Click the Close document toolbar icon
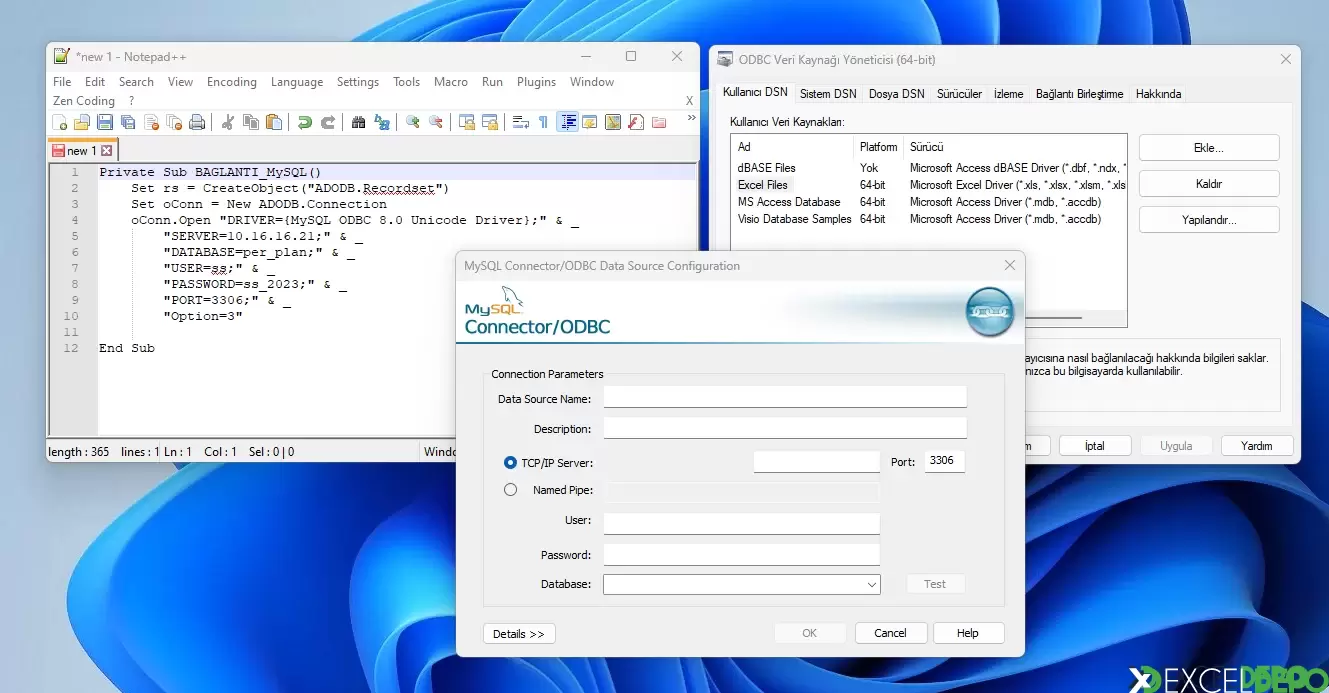Screen dimensions: 1329x693 pyautogui.click(x=152, y=123)
